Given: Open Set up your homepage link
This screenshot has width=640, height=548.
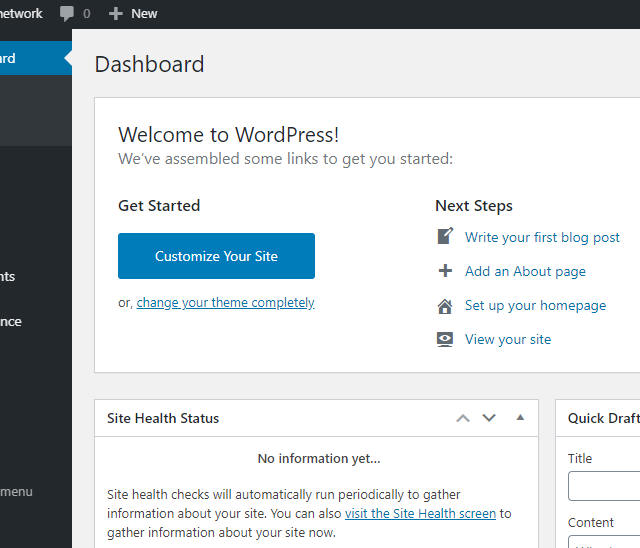Looking at the screenshot, I should pos(536,305).
